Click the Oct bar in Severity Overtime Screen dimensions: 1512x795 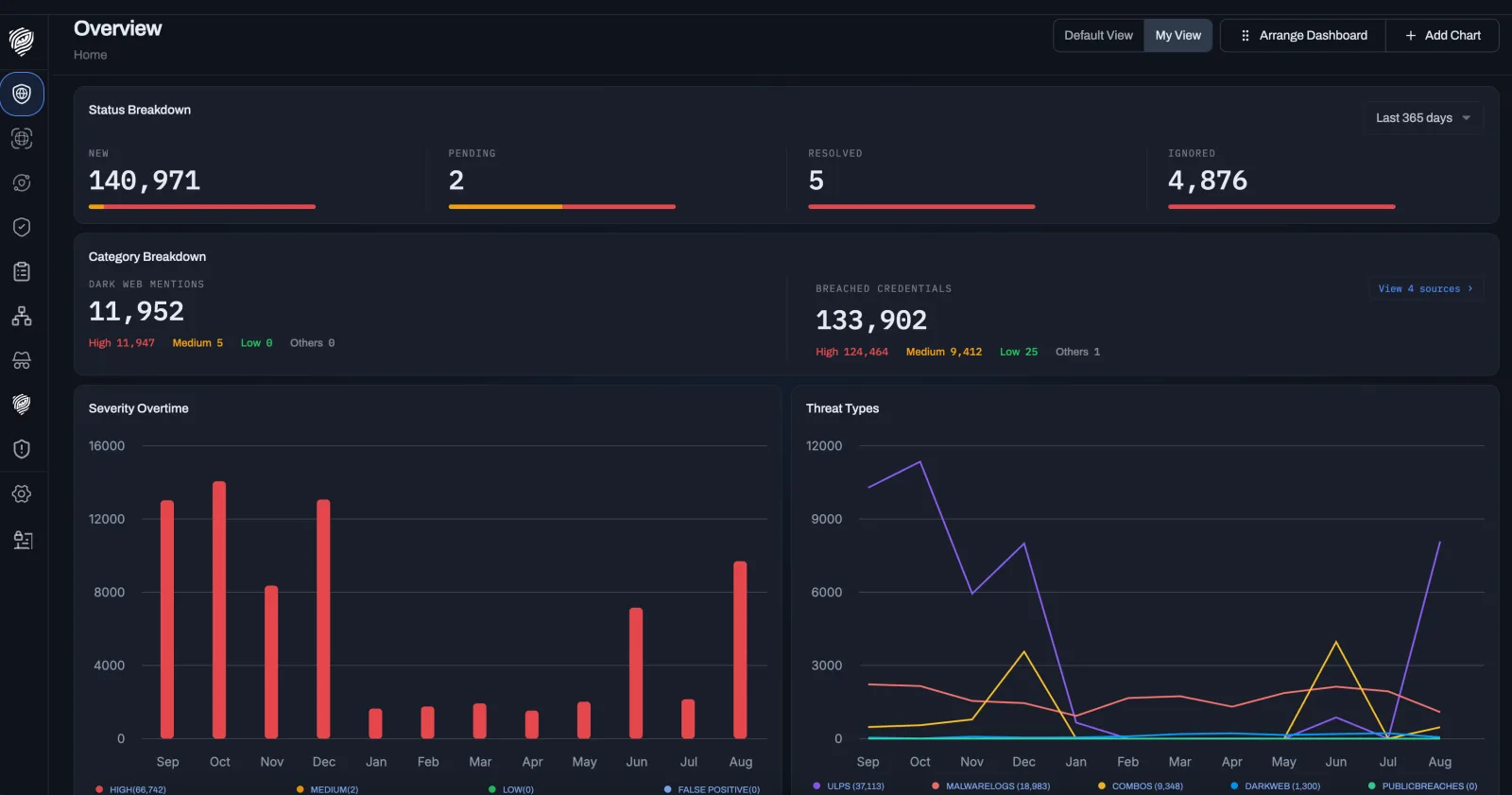pyautogui.click(x=219, y=610)
